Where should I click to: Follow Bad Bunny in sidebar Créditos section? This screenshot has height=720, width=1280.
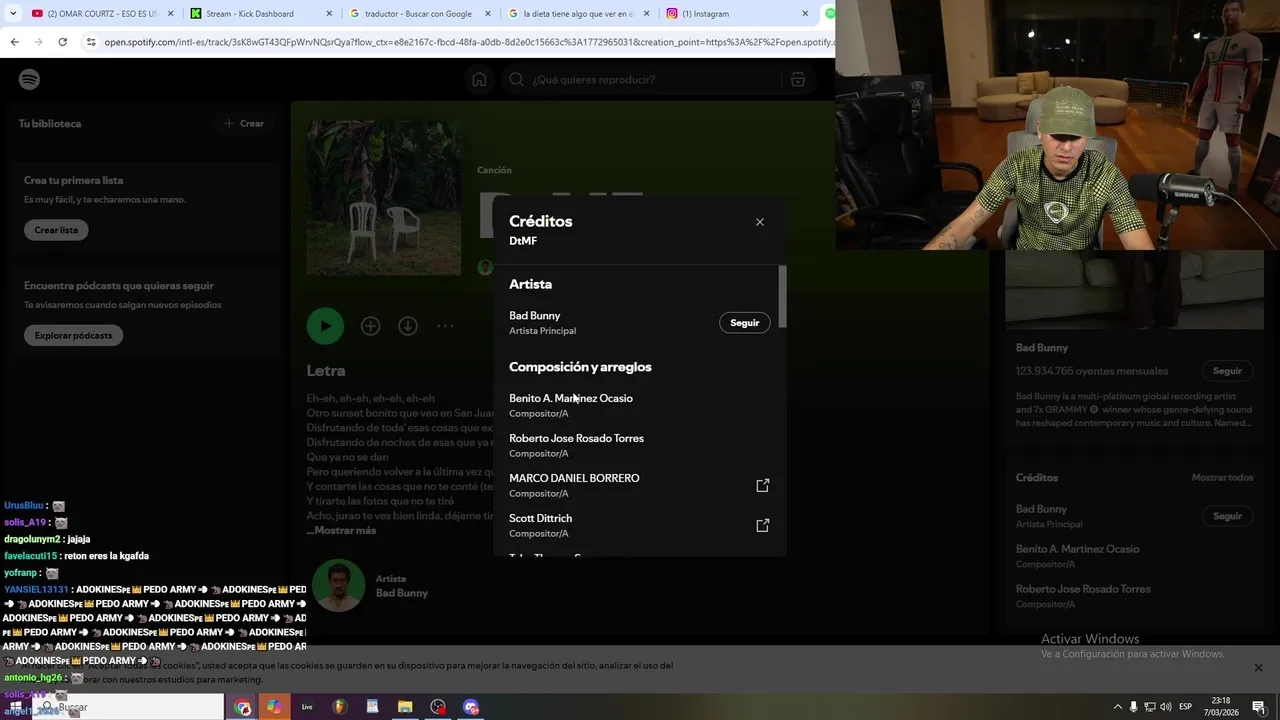click(1227, 516)
